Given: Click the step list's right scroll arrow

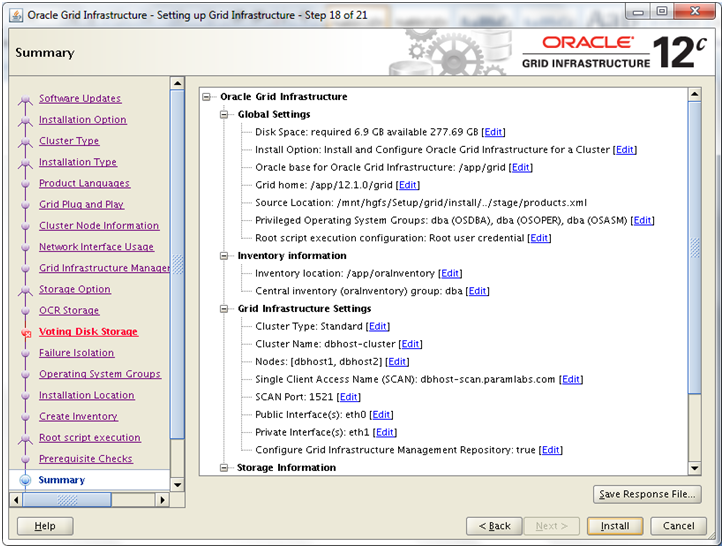Looking at the screenshot, I should pyautogui.click(x=162, y=500).
